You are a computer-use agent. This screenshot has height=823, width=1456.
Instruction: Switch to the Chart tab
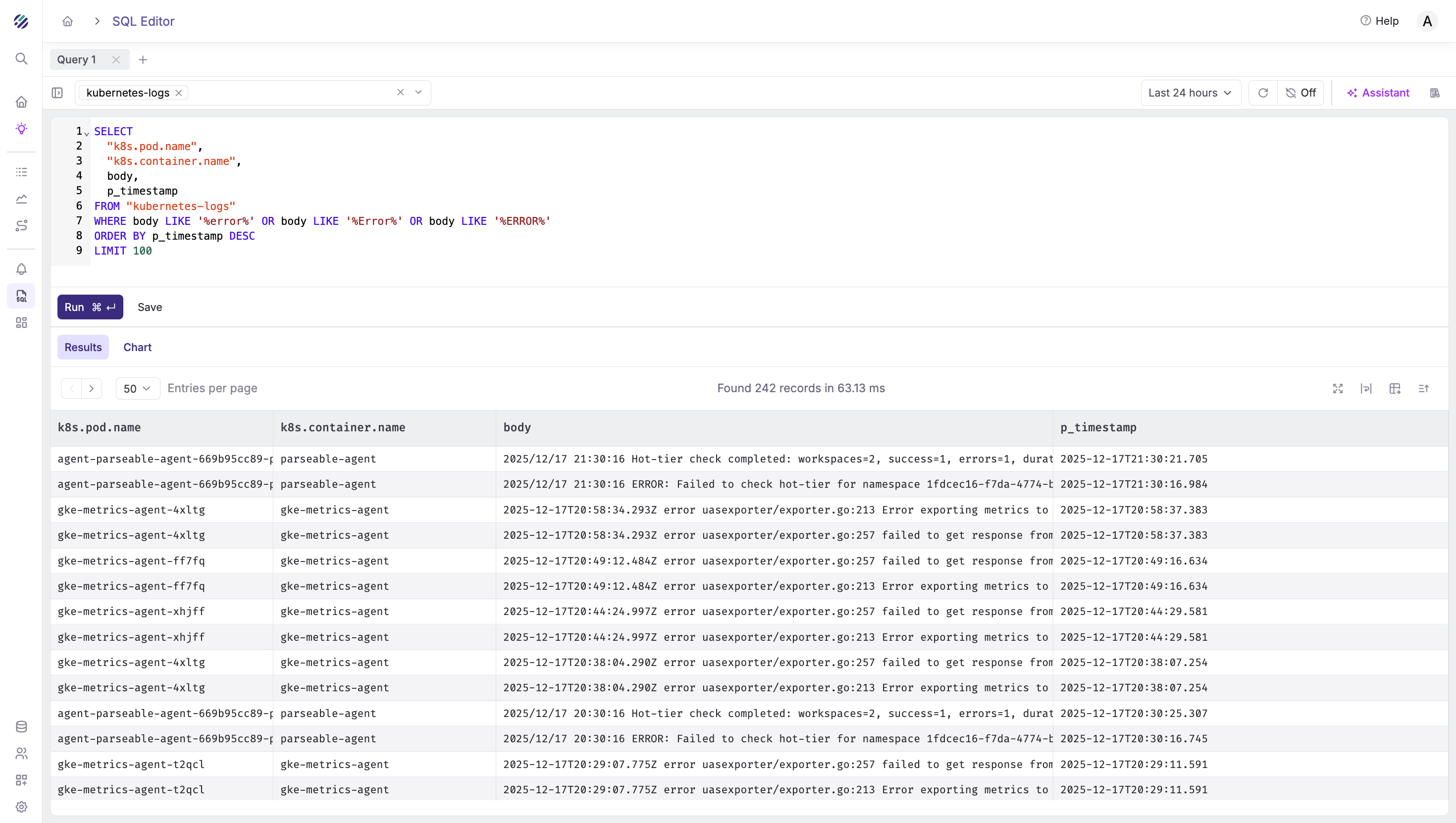point(137,347)
